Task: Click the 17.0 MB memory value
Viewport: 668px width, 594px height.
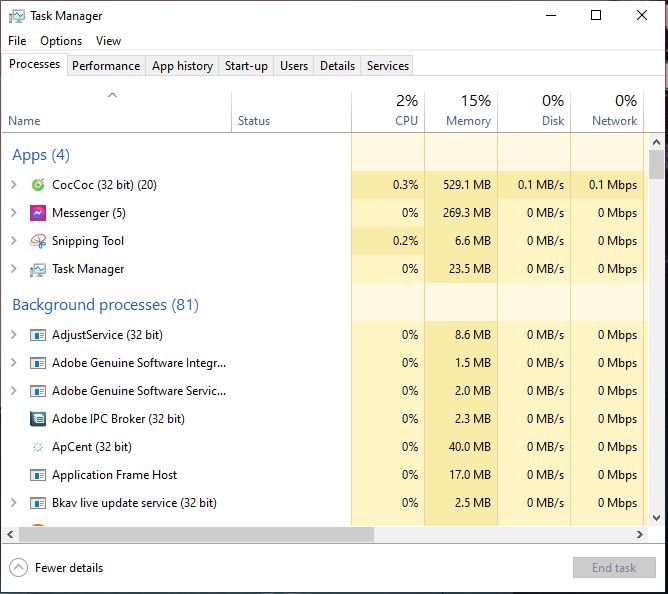Action: [x=470, y=475]
